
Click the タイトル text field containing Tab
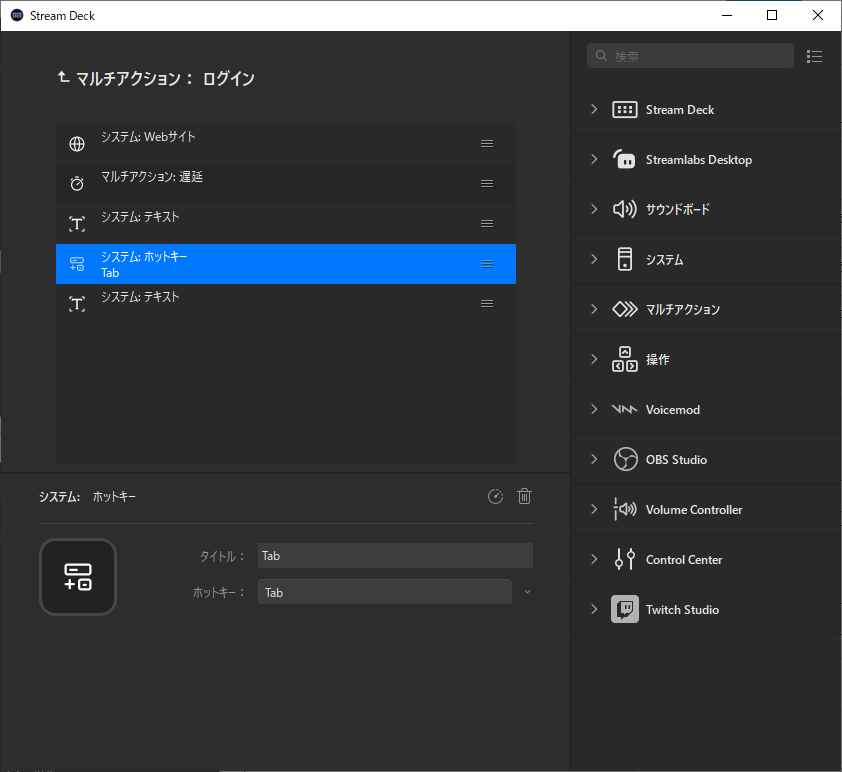pos(395,556)
